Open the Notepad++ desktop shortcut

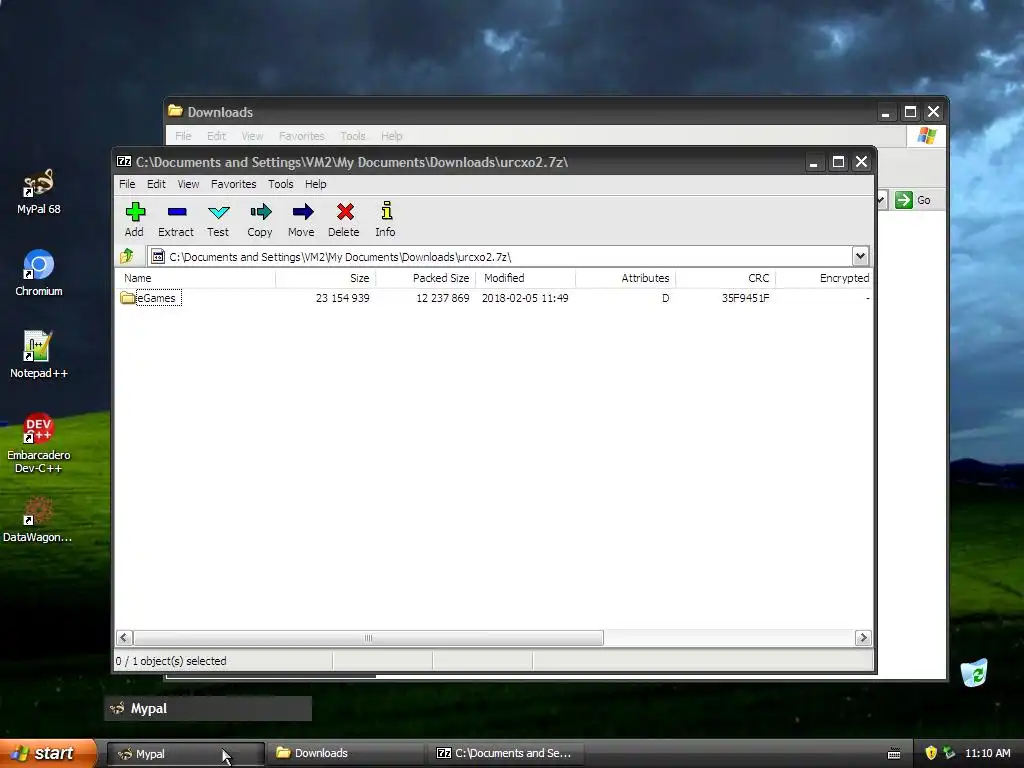tap(39, 355)
